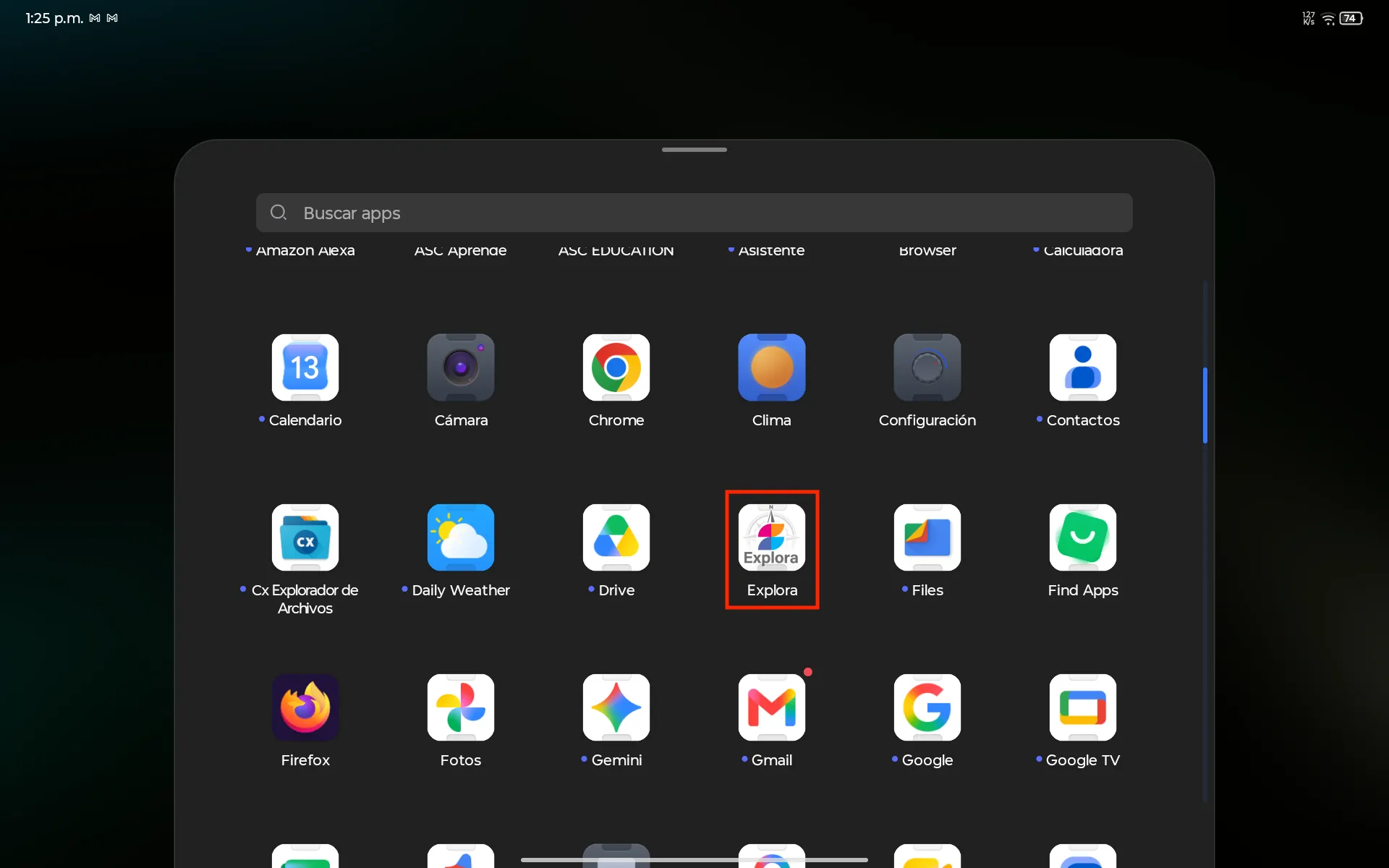The height and width of the screenshot is (868, 1389).
Task: Launch the Explora app
Action: click(772, 537)
